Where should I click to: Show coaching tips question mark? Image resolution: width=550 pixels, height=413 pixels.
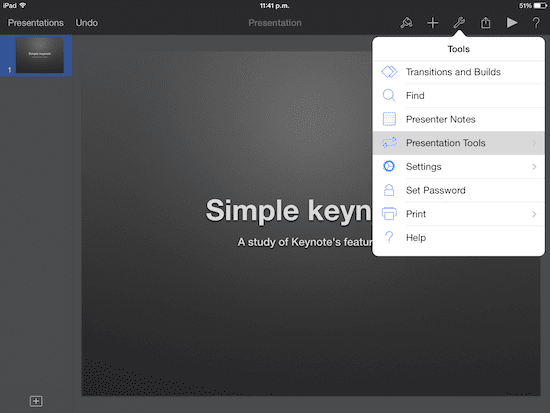click(x=536, y=23)
